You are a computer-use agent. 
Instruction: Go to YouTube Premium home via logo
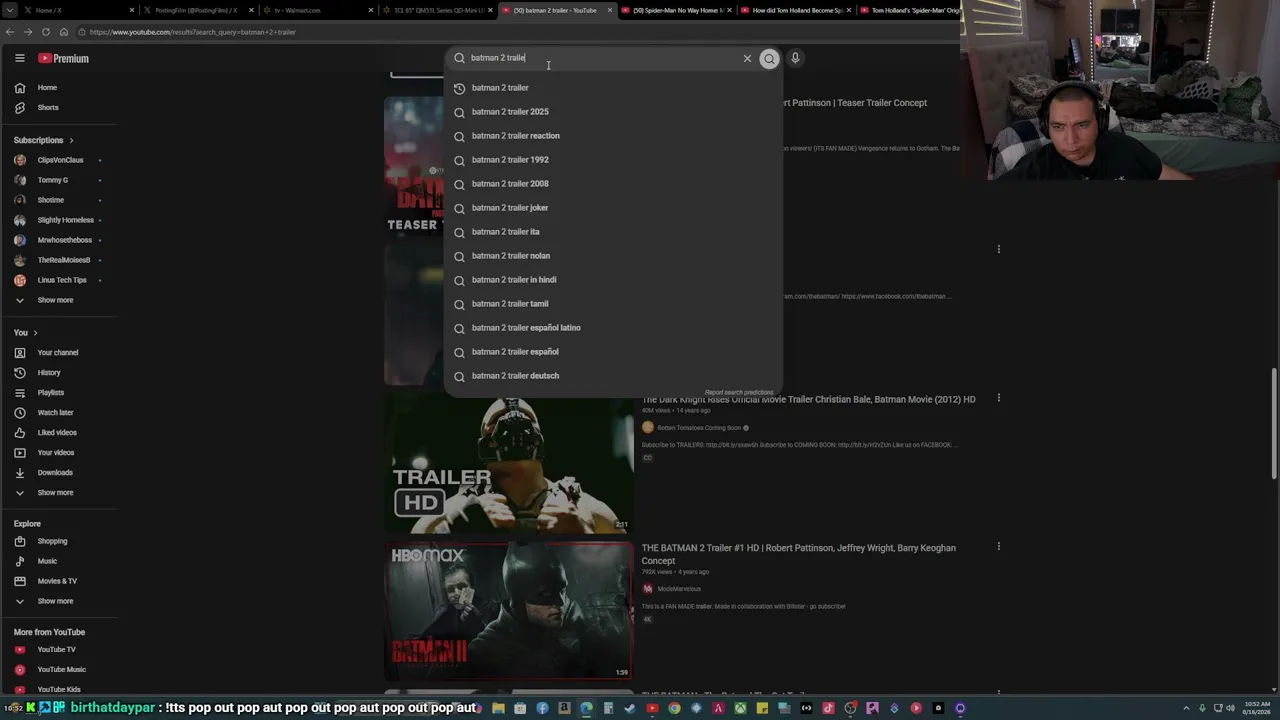[64, 58]
